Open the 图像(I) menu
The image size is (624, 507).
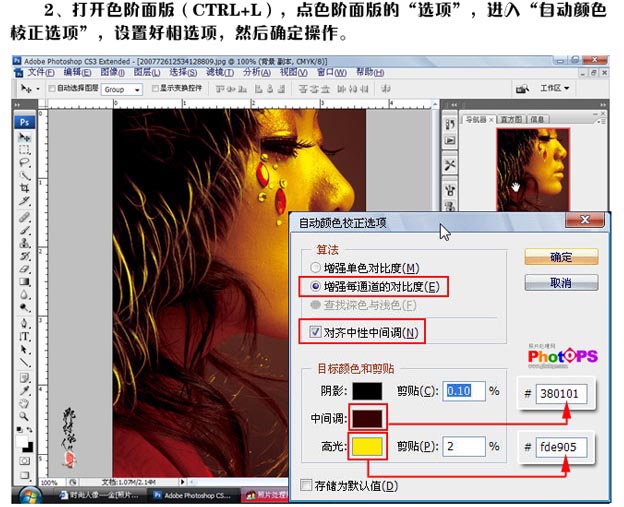[x=113, y=72]
